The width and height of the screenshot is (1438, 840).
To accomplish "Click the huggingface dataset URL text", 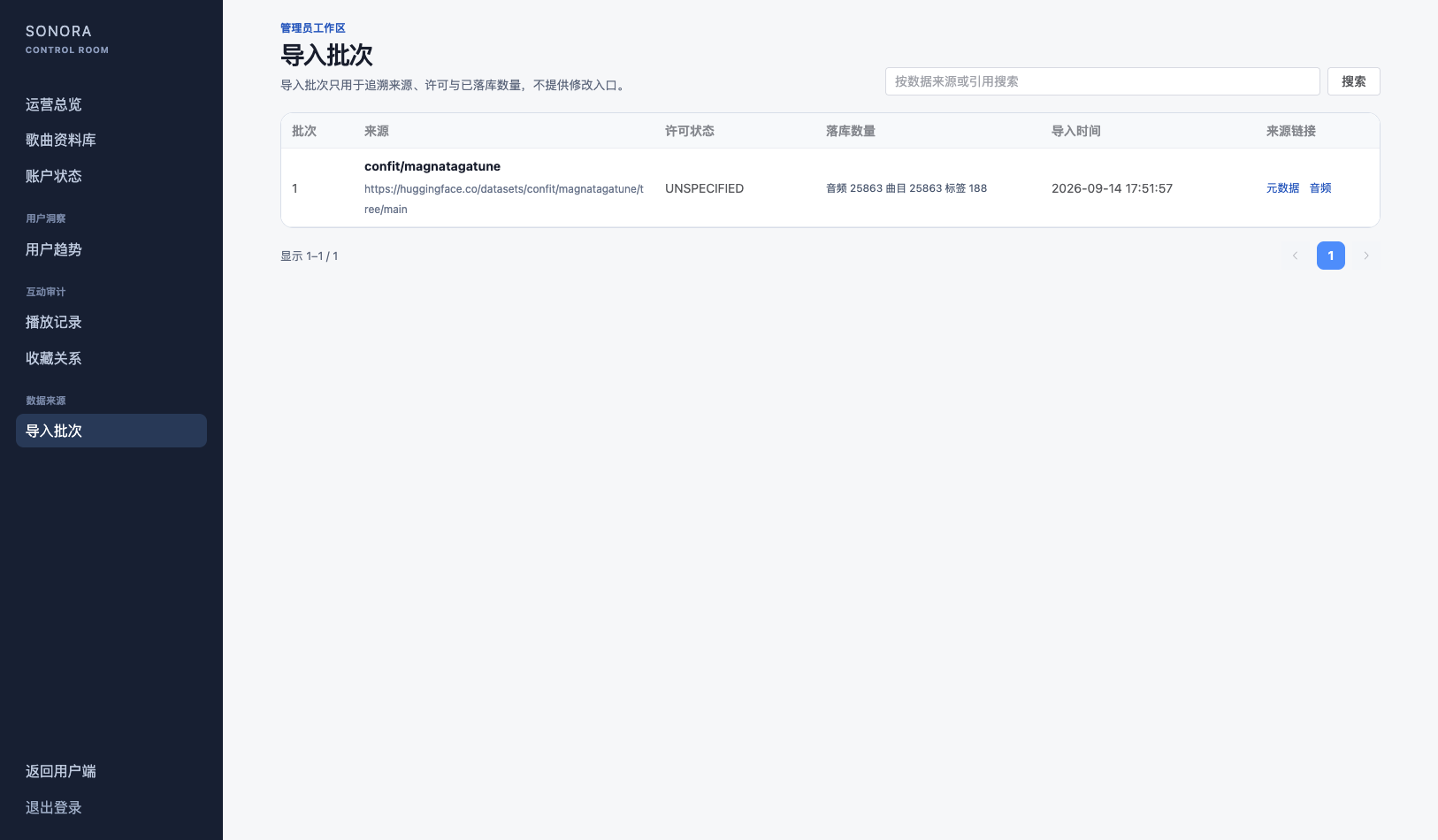I will tap(504, 199).
